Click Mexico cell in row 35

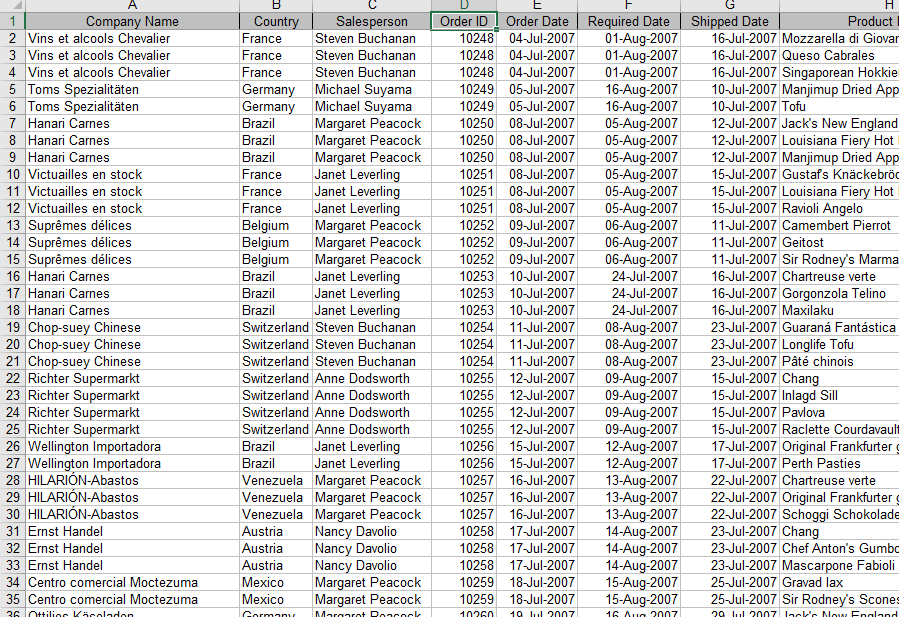point(276,600)
